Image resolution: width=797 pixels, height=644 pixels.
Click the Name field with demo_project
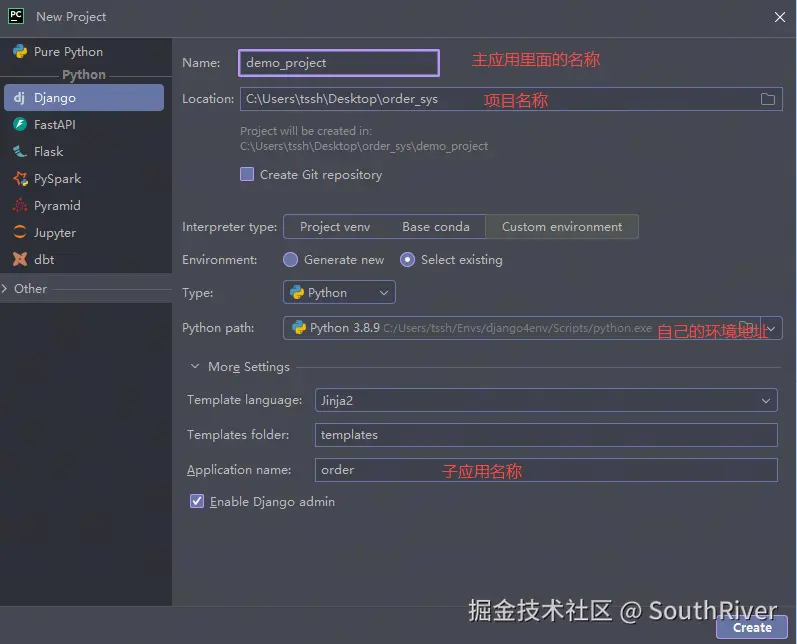point(339,63)
